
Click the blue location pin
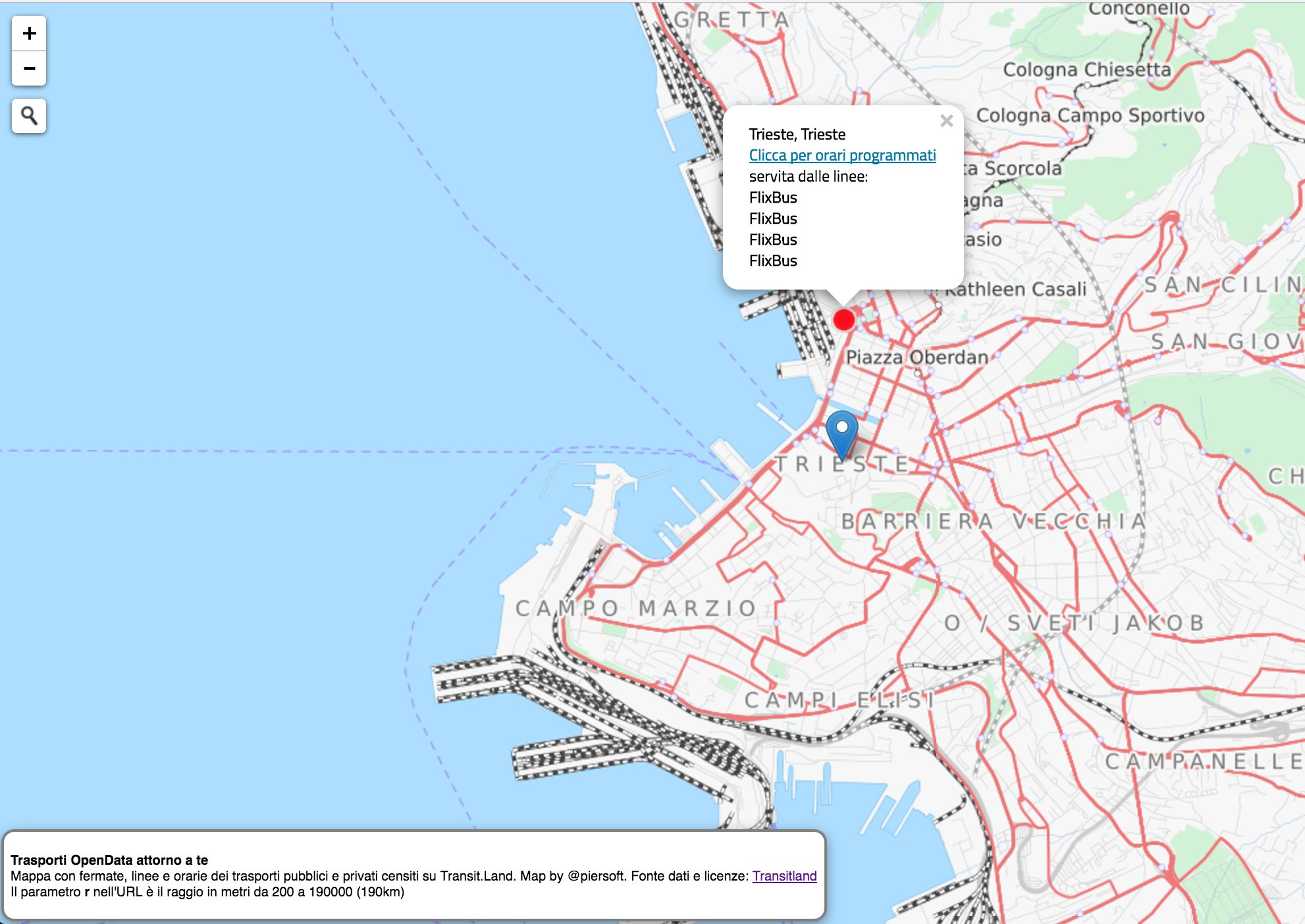point(841,434)
